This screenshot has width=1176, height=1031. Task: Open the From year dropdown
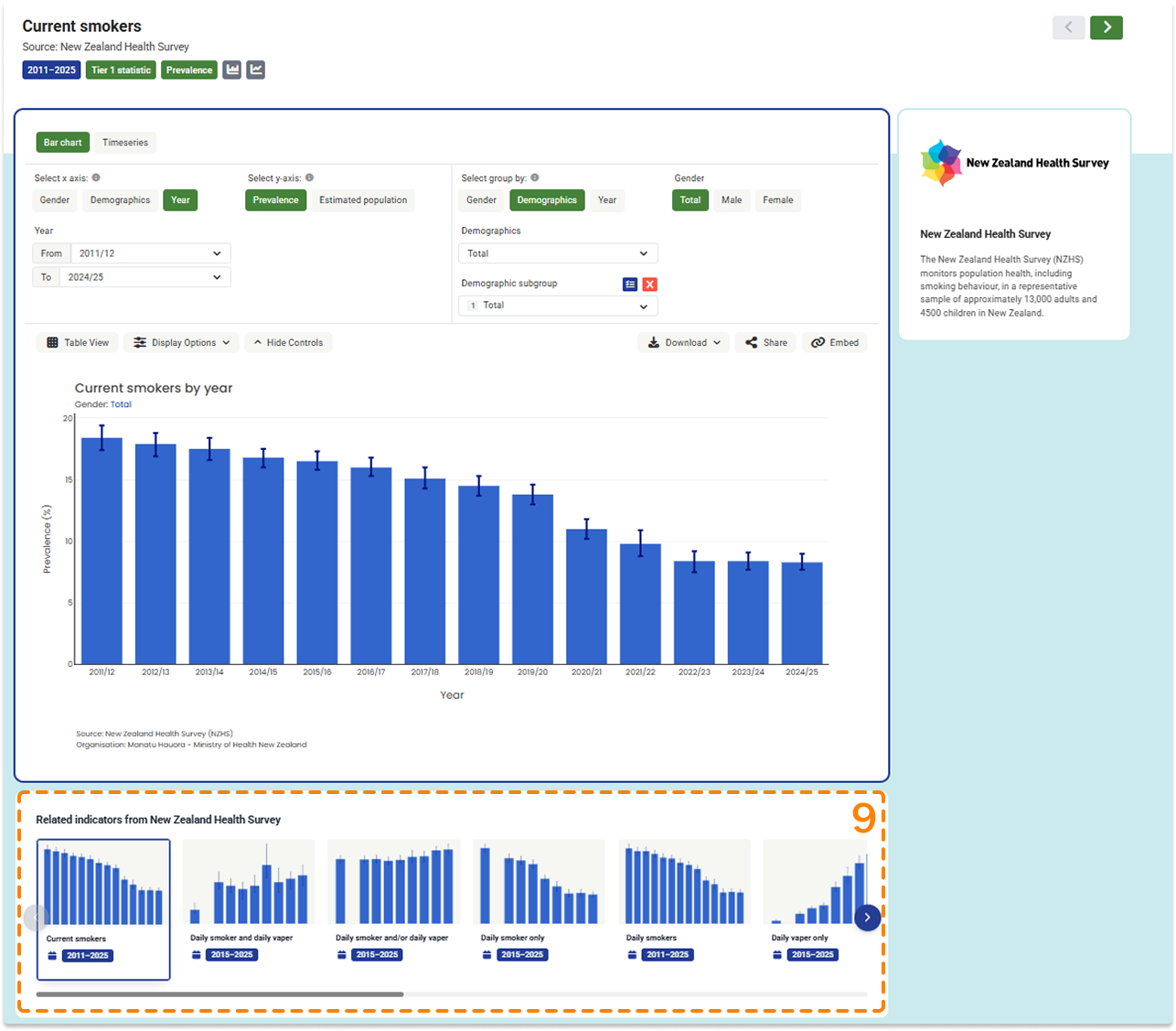[x=149, y=252]
